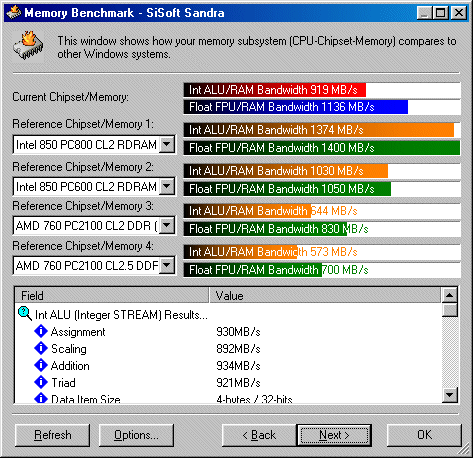Click the Float FPU 1050 MB/s bar

click(287, 189)
